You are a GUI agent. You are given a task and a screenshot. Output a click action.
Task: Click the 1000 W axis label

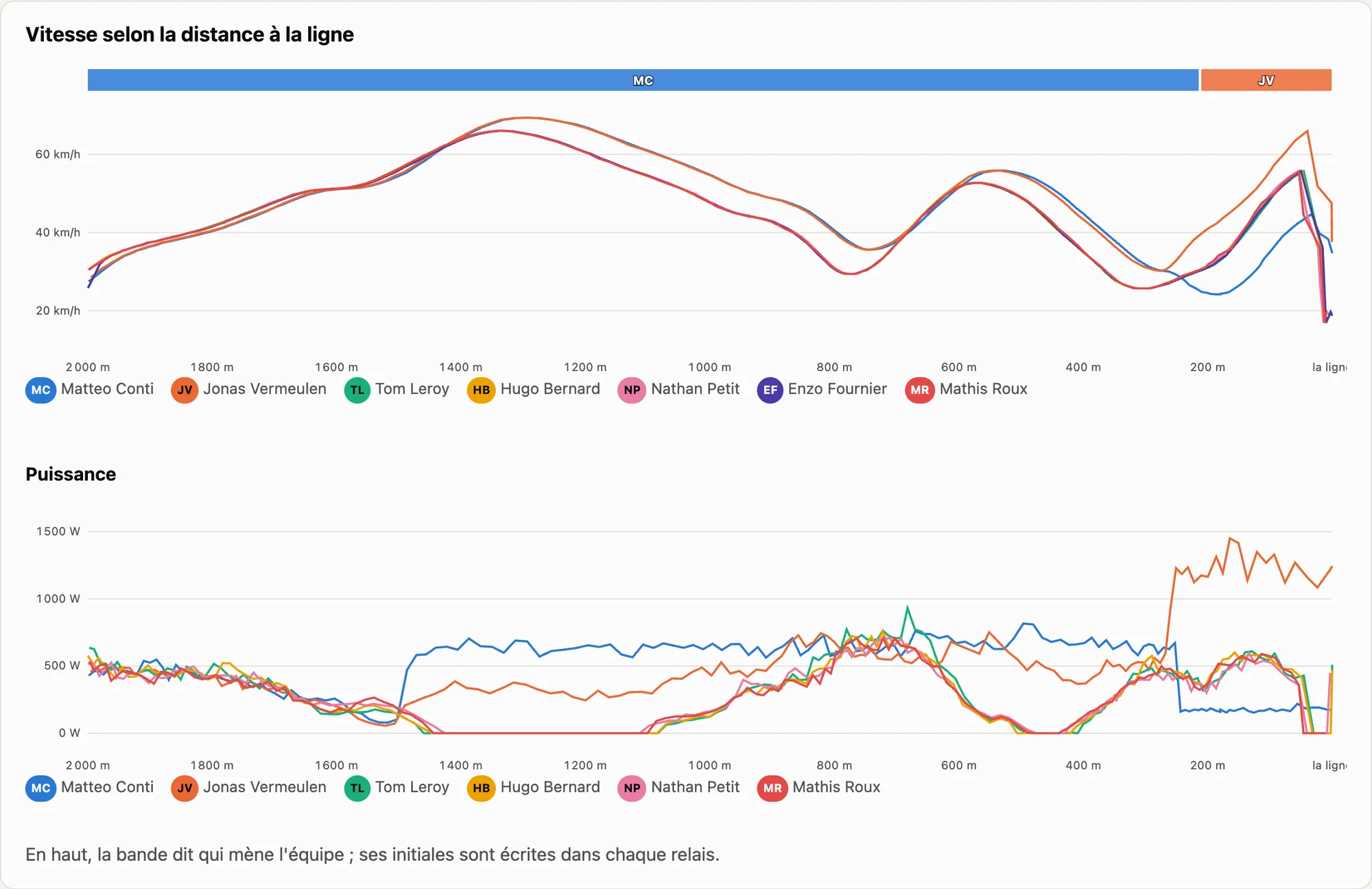(58, 599)
